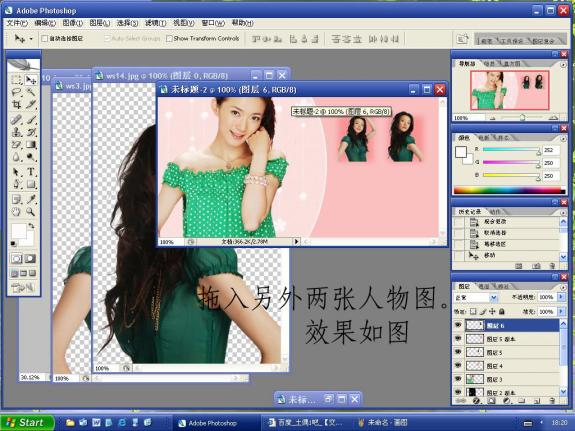The image size is (575, 431).
Task: Click the red R color slider
Action: 511,150
